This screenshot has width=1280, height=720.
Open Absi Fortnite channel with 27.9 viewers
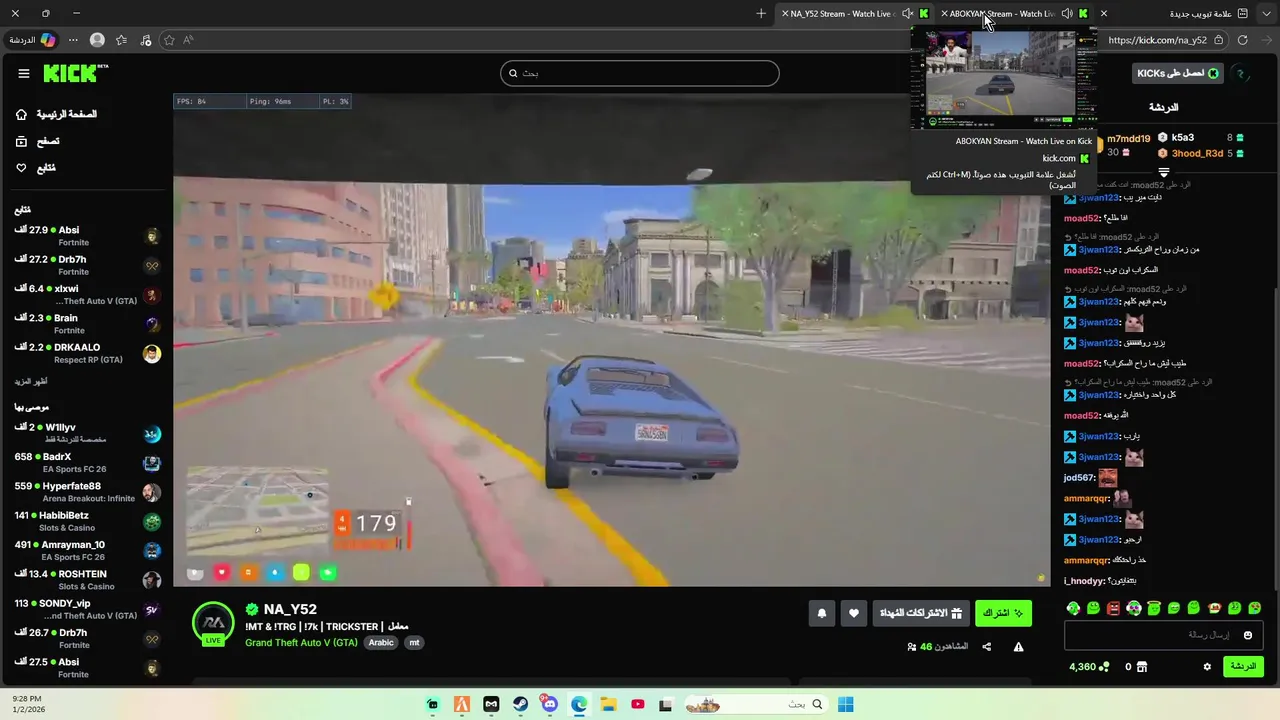click(x=87, y=236)
